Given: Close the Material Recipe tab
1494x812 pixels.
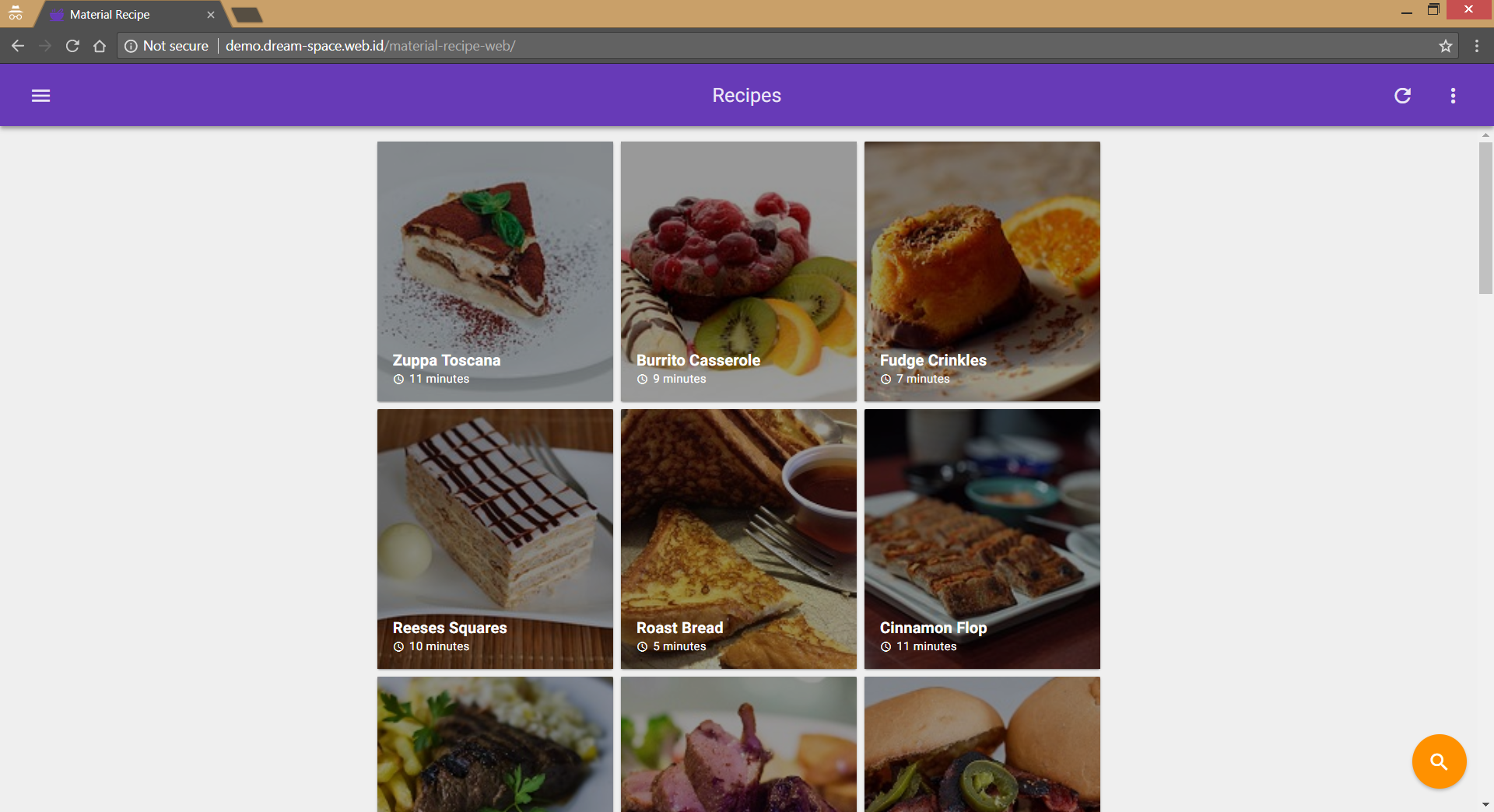Looking at the screenshot, I should tap(210, 15).
